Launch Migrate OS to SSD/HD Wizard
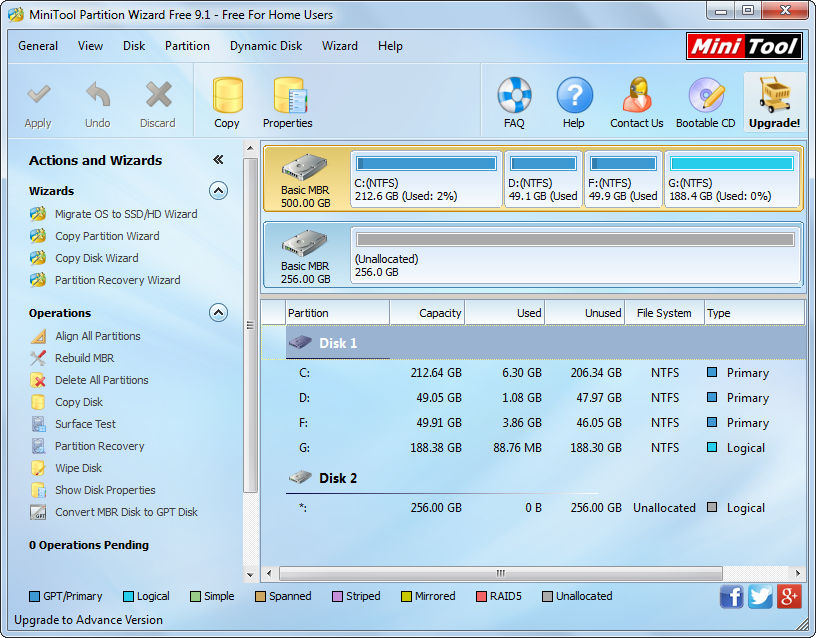The height and width of the screenshot is (638, 816). (x=126, y=214)
